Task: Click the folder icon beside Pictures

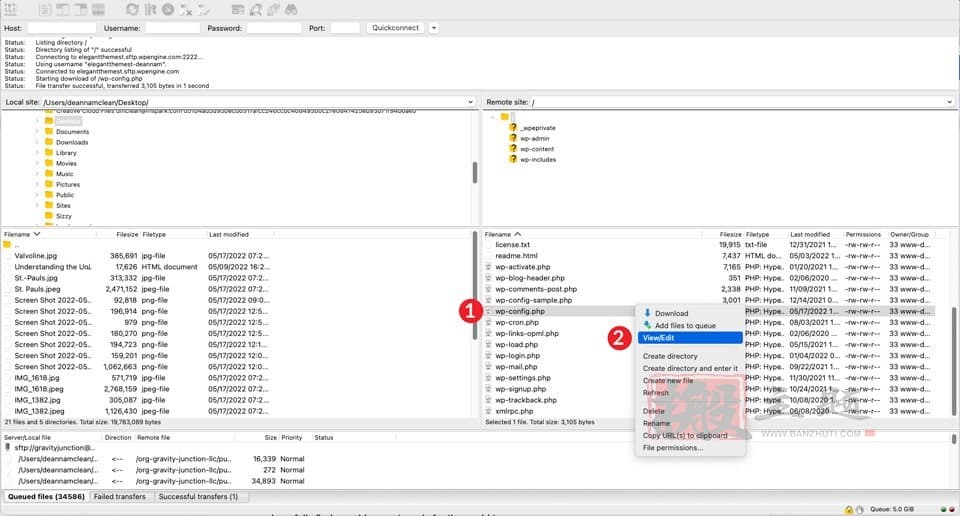Action: pos(49,184)
